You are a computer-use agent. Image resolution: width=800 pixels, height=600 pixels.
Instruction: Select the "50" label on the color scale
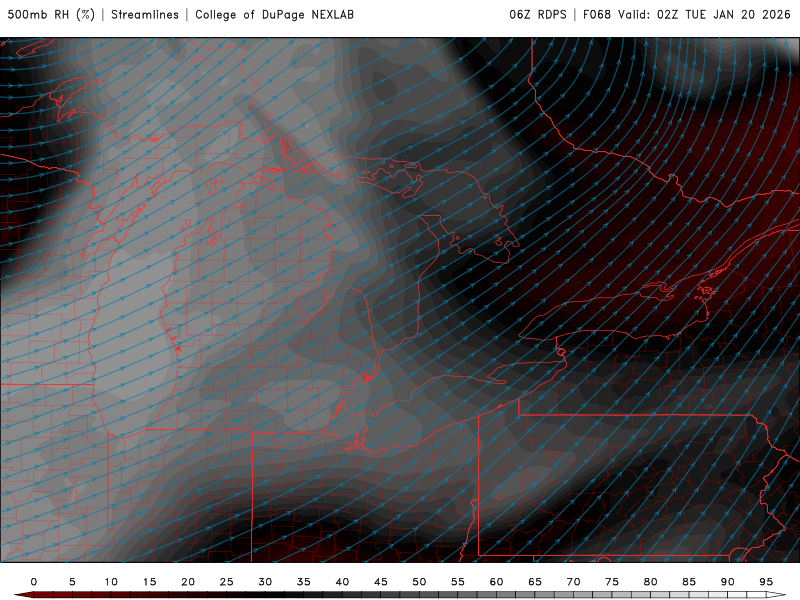pyautogui.click(x=419, y=582)
